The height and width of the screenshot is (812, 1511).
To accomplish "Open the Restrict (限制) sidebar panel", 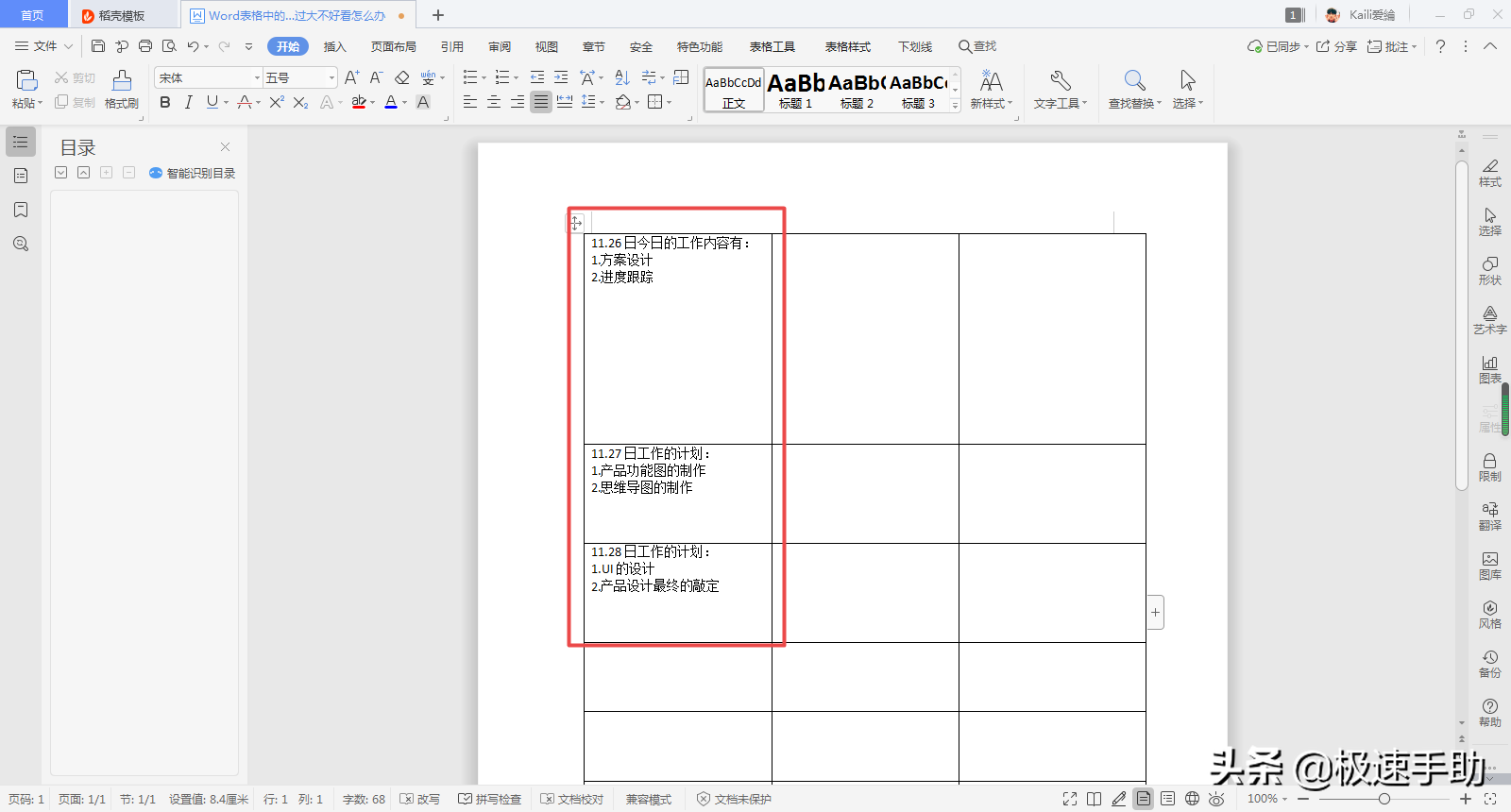I will (1490, 467).
